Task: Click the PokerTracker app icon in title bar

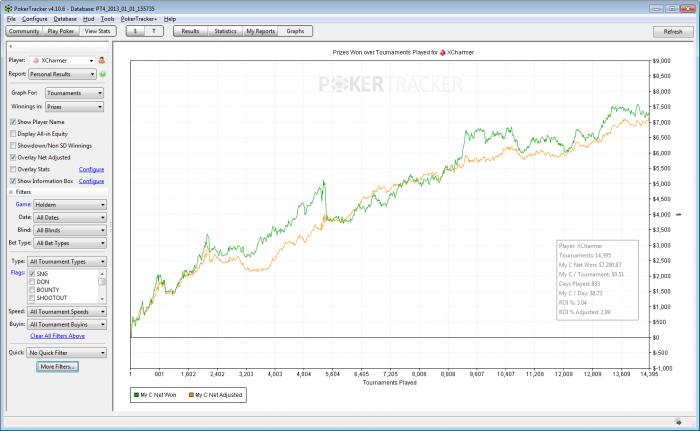Action: 8,8
